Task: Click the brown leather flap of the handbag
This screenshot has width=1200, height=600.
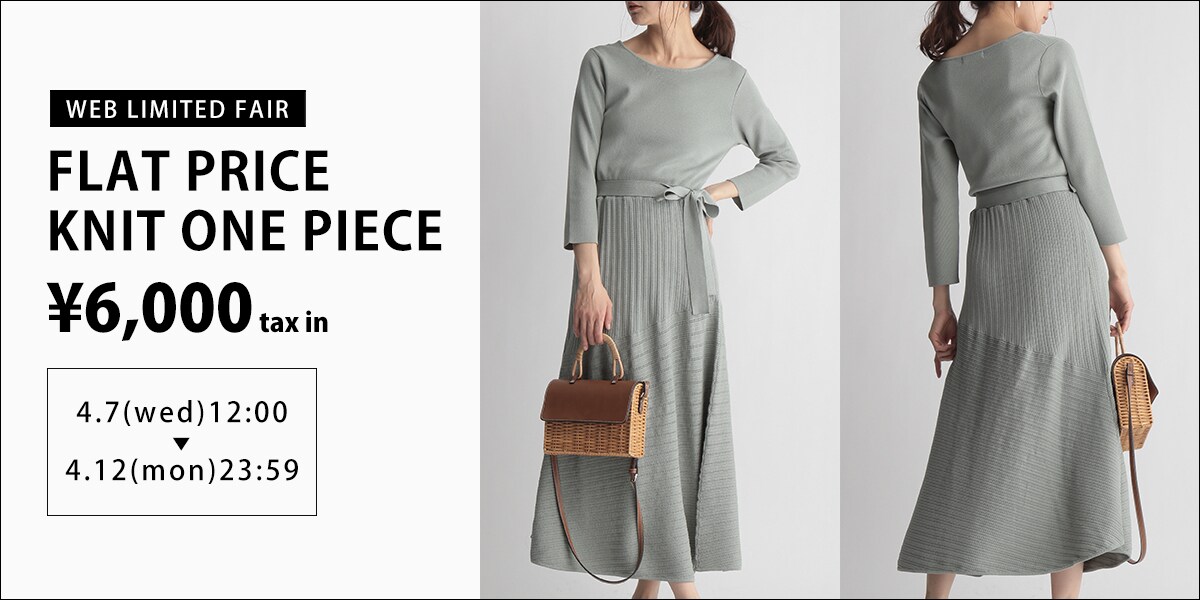Action: click(x=590, y=398)
